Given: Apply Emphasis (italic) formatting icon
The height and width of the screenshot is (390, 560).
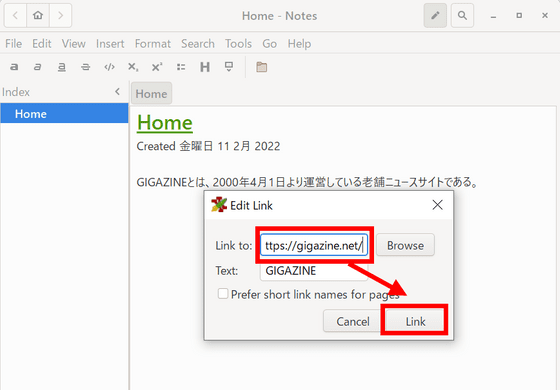Looking at the screenshot, I should (x=38, y=67).
